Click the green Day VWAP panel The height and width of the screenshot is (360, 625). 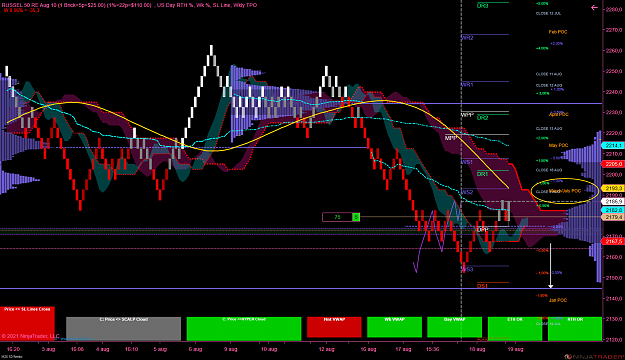pyautogui.click(x=454, y=327)
